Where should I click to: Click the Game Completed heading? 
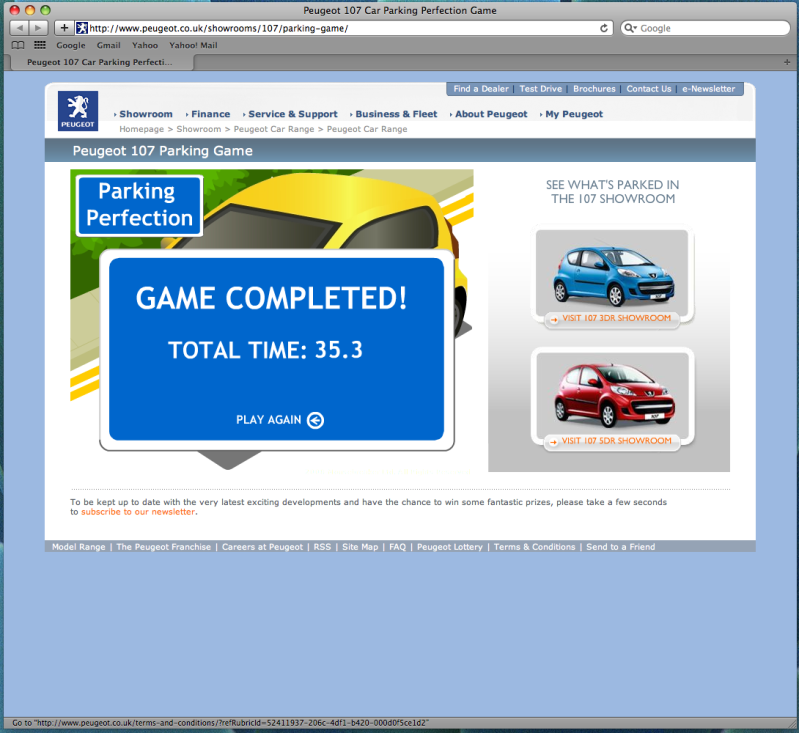click(x=272, y=298)
